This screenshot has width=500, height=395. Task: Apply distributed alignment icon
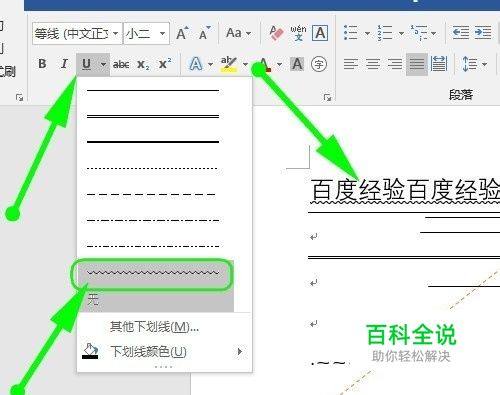coord(439,64)
